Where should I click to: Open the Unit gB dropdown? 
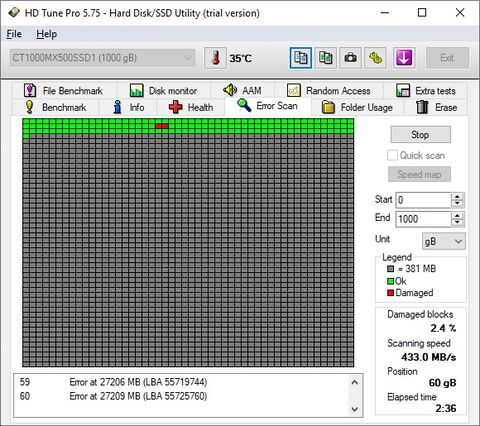(443, 241)
